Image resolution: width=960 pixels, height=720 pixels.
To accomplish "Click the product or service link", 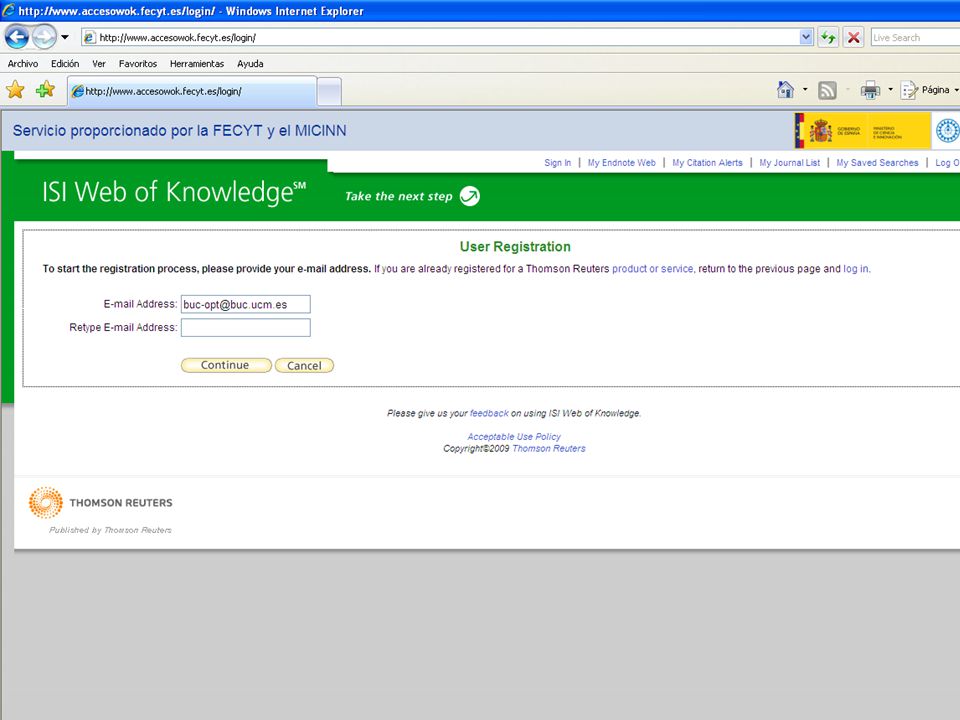I will coord(653,269).
